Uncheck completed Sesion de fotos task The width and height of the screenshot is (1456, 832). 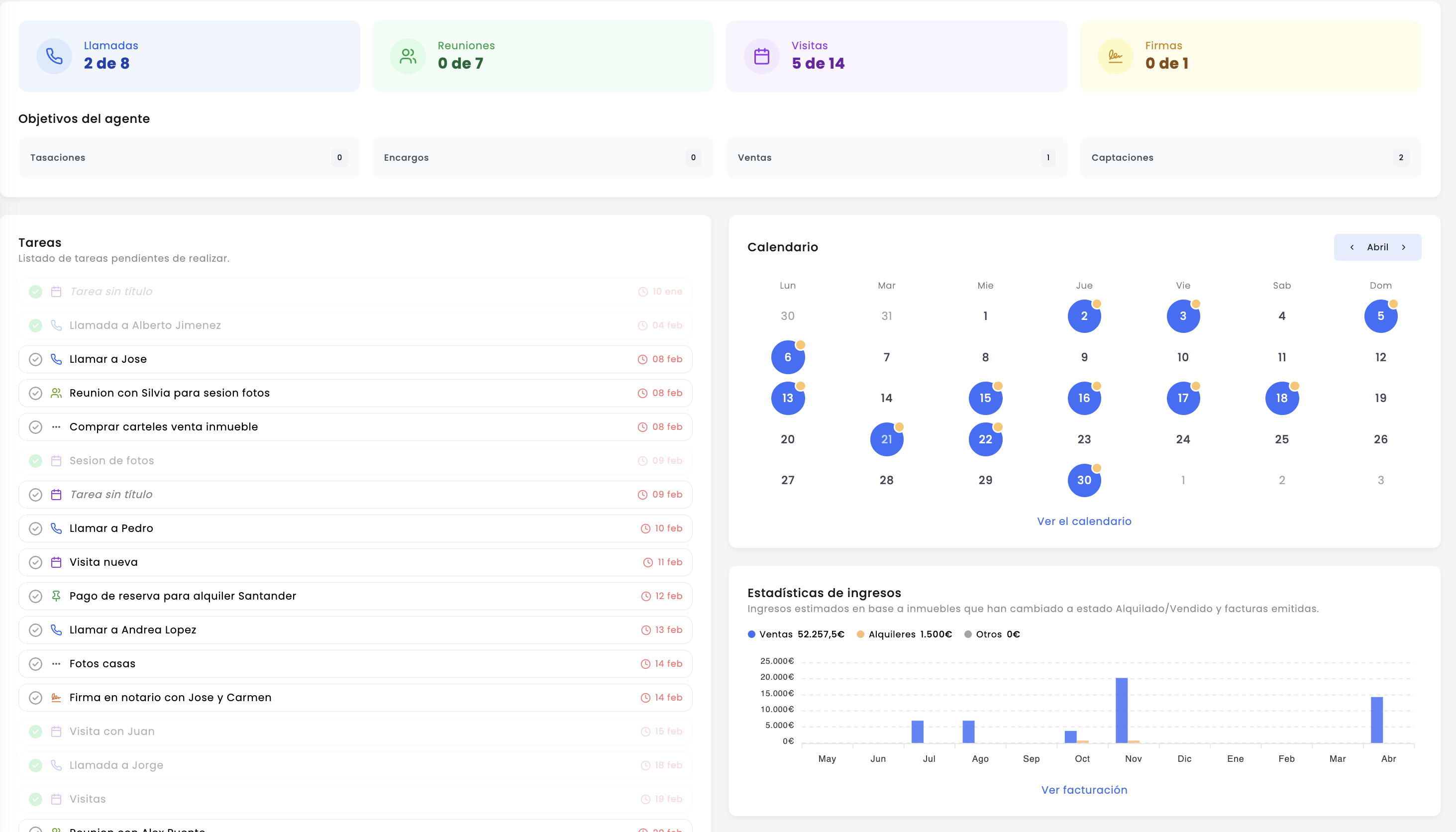[35, 461]
